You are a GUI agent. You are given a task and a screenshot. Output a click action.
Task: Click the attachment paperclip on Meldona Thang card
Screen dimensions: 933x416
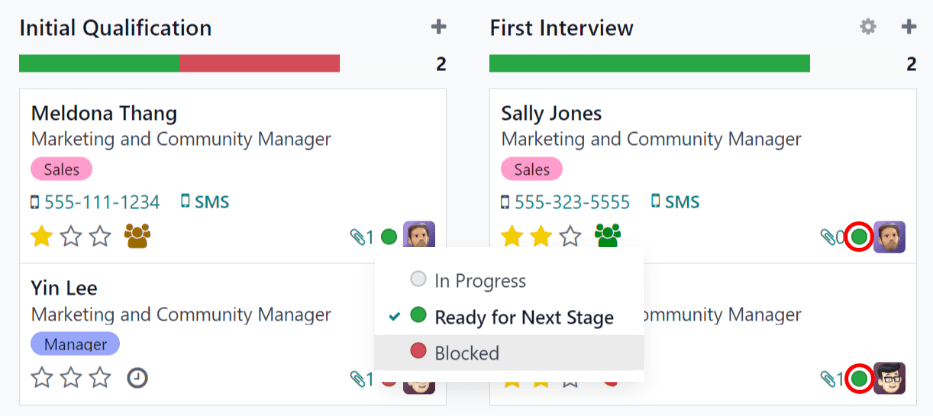coord(357,237)
